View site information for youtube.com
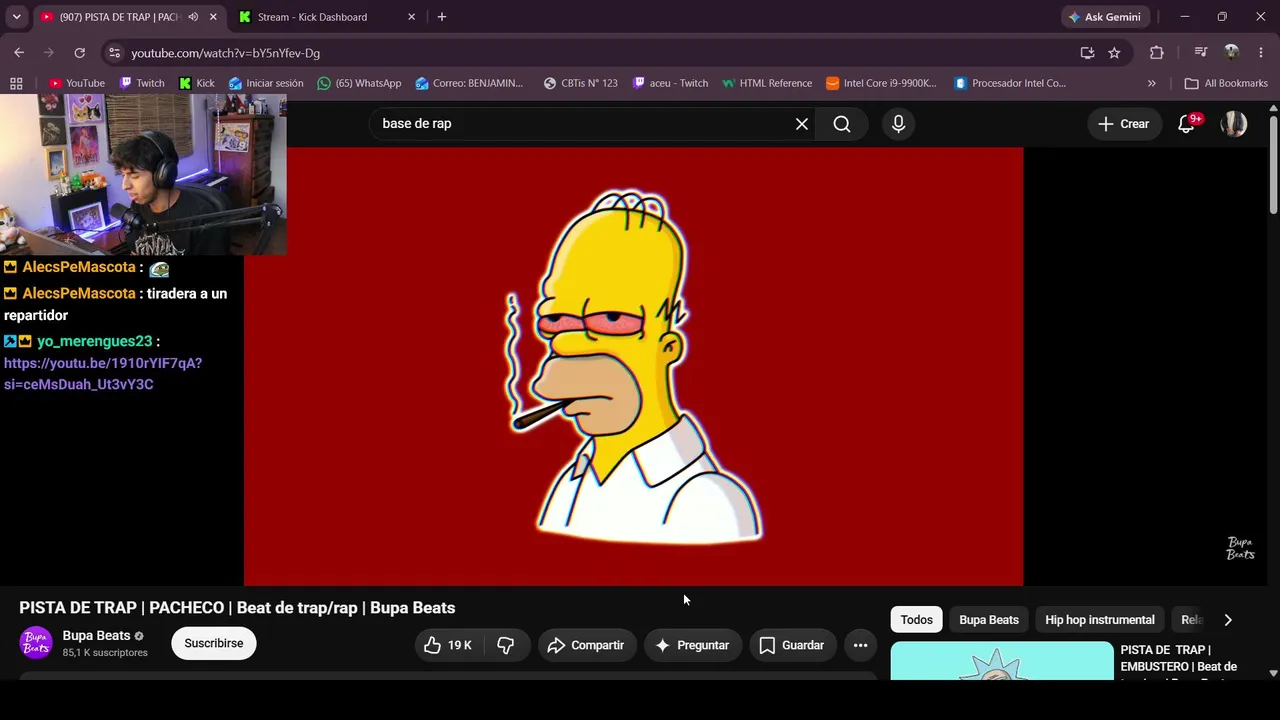The width and height of the screenshot is (1280, 720). coord(114,53)
